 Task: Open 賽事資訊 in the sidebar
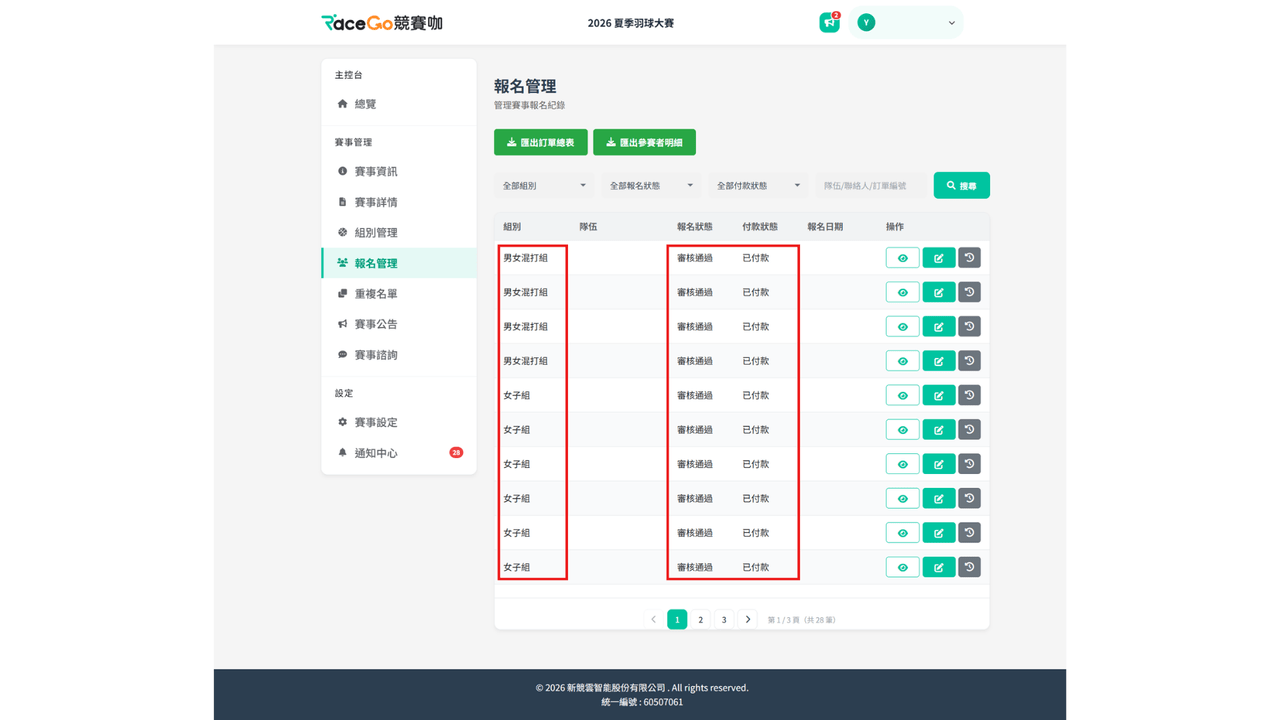(x=399, y=171)
